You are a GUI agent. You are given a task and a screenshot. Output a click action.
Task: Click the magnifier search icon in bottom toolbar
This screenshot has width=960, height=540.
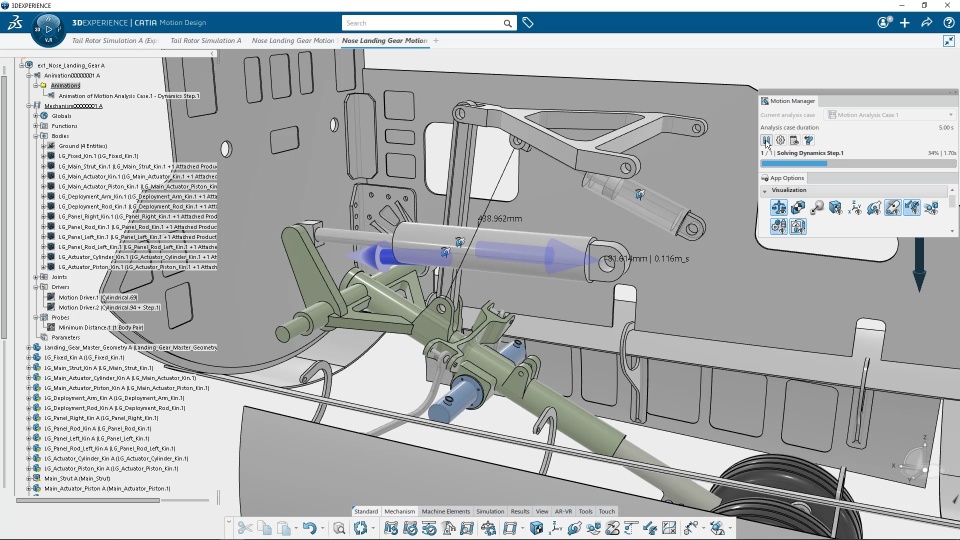pyautogui.click(x=339, y=528)
